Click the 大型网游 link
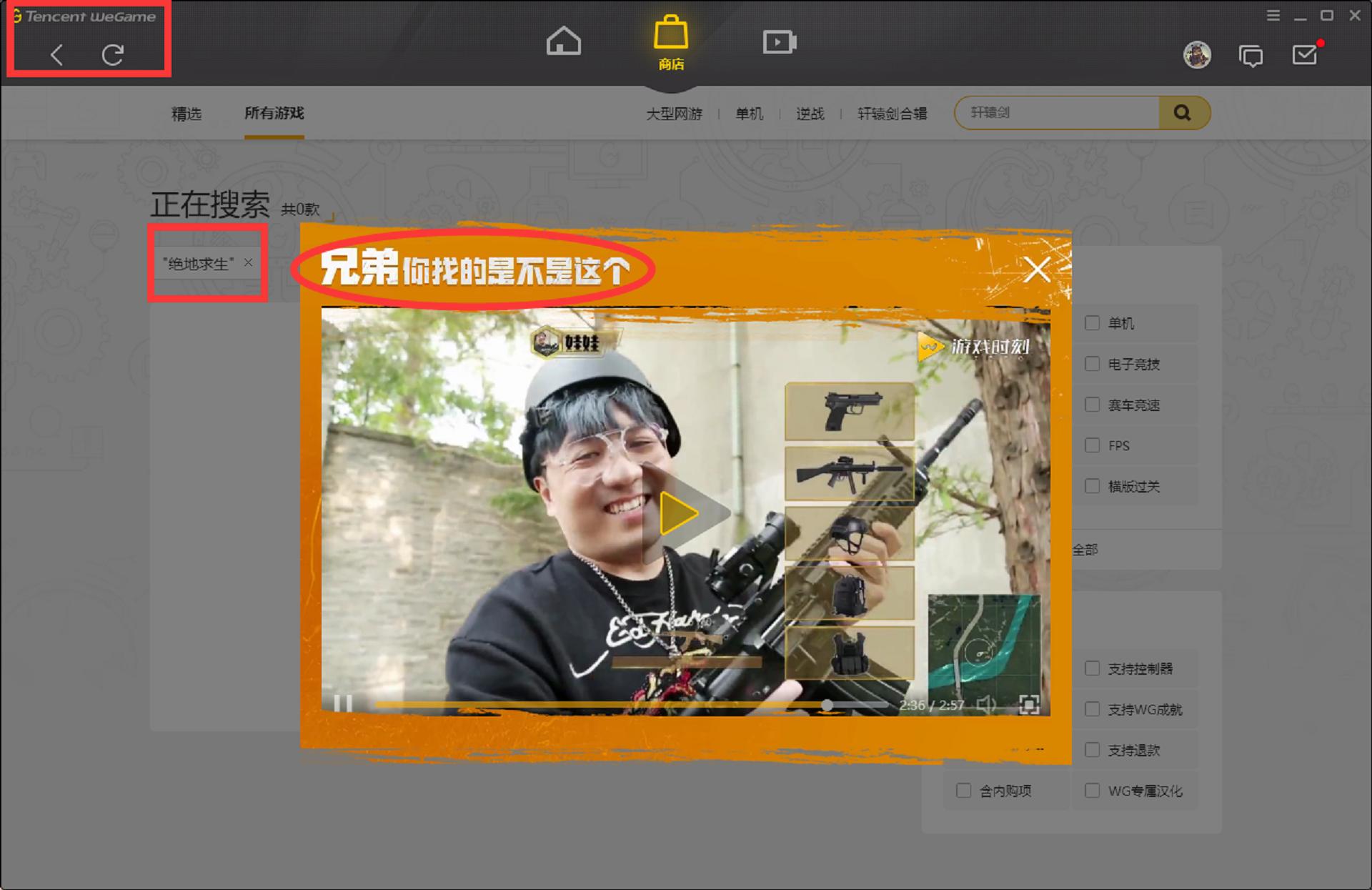The image size is (1372, 890). [674, 114]
